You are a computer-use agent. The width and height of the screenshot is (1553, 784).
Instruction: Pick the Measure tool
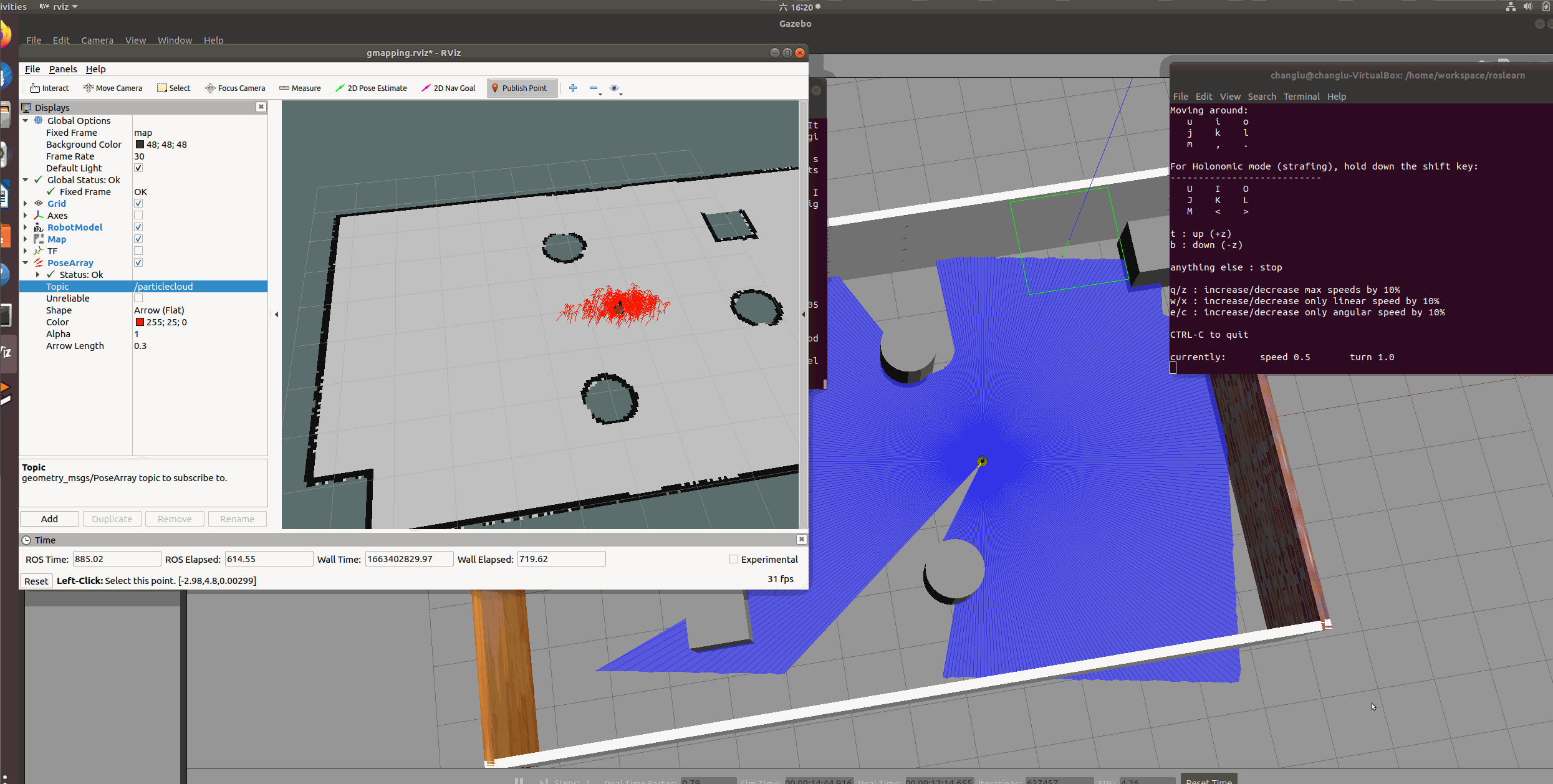coord(300,88)
